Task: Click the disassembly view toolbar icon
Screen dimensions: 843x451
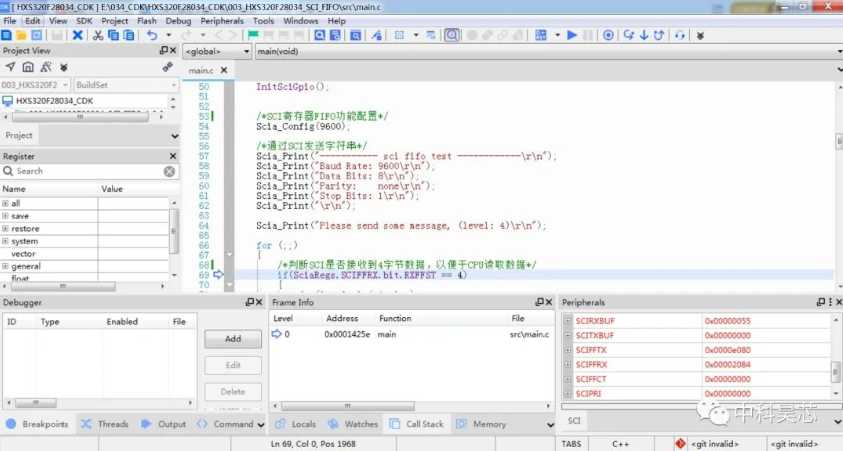Action: 541,35
